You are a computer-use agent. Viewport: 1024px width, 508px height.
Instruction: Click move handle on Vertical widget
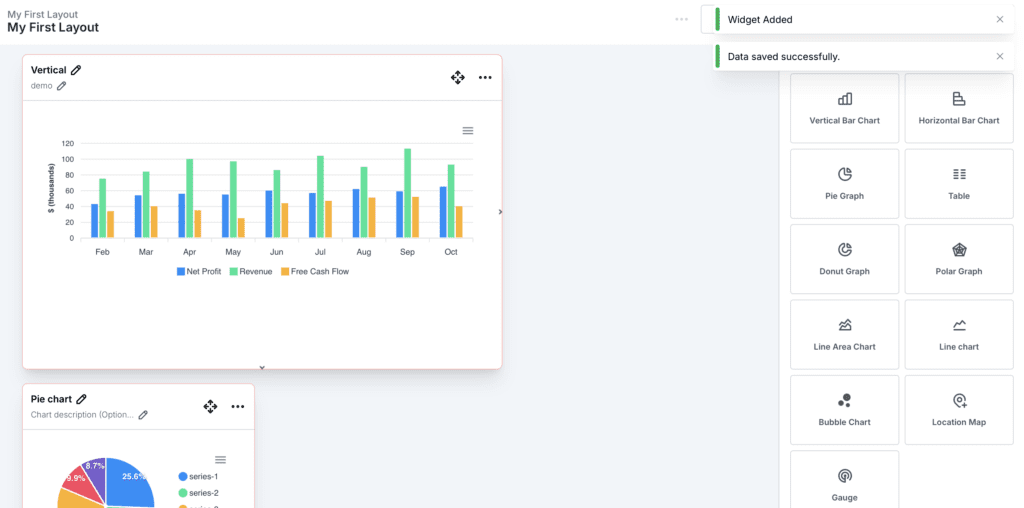pyautogui.click(x=457, y=77)
